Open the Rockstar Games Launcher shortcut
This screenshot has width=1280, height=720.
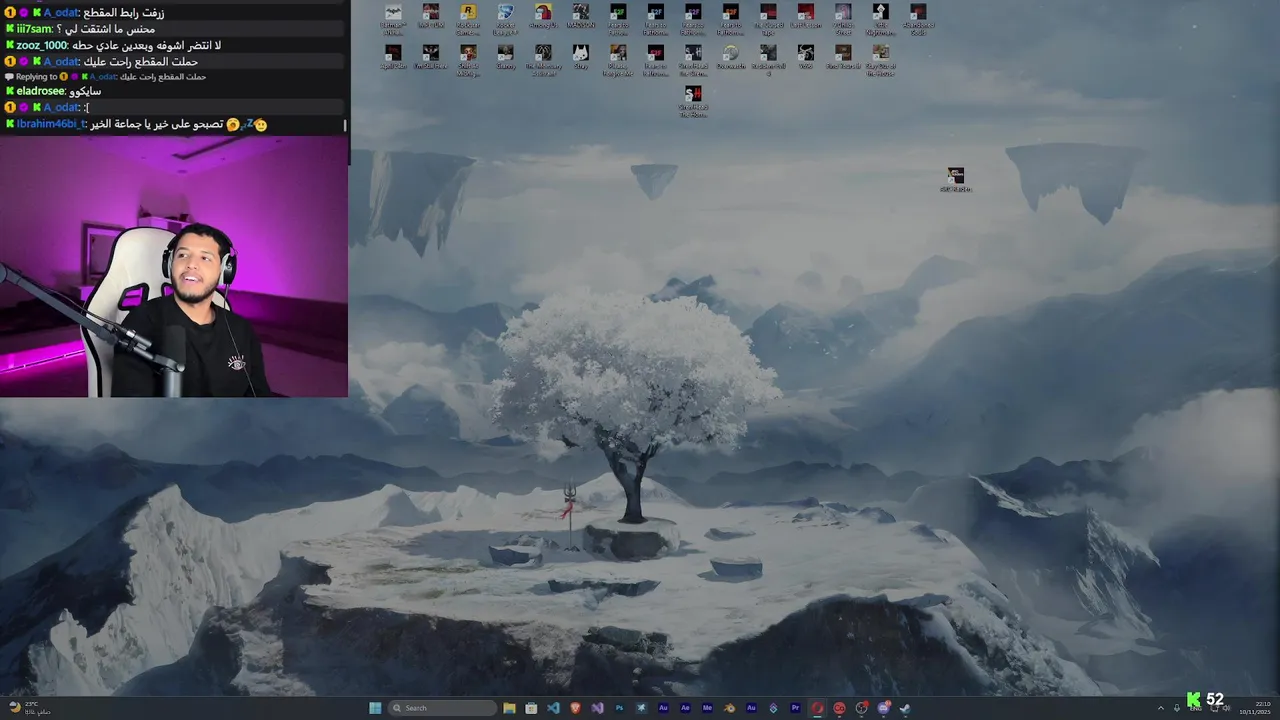click(468, 18)
